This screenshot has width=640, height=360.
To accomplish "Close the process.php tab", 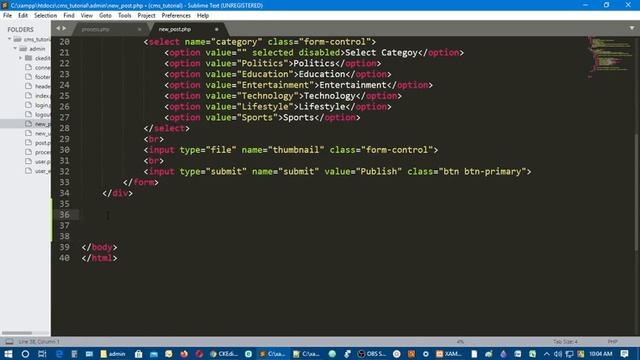I will coord(140,29).
